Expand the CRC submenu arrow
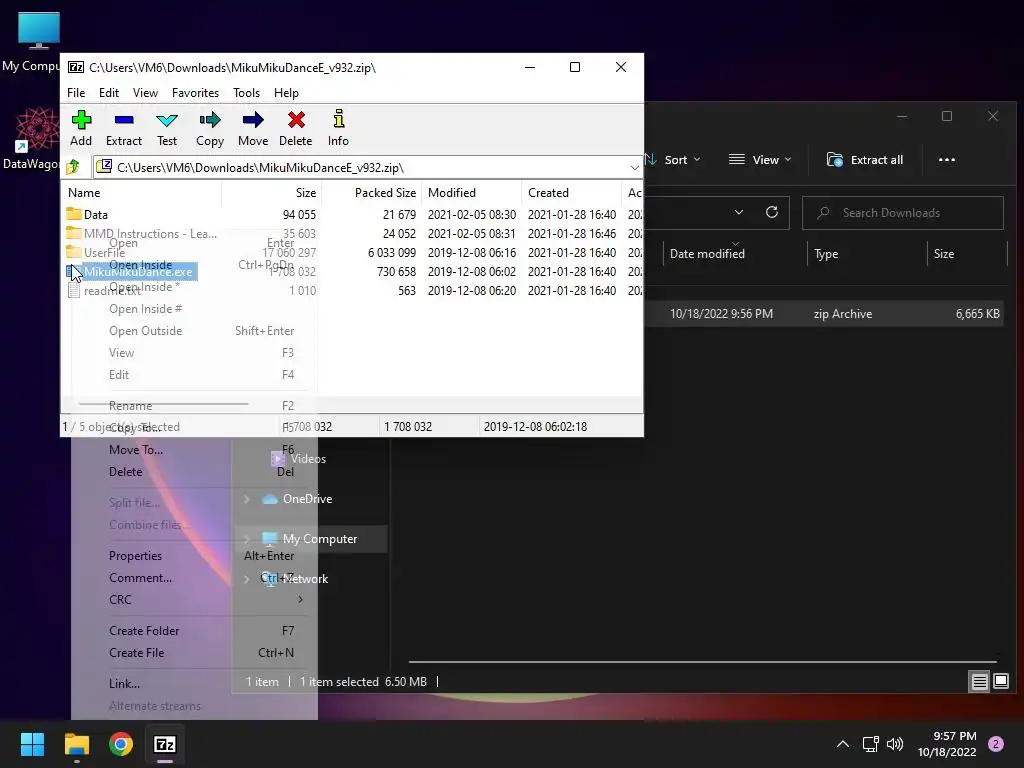This screenshot has height=768, width=1024. (x=300, y=599)
